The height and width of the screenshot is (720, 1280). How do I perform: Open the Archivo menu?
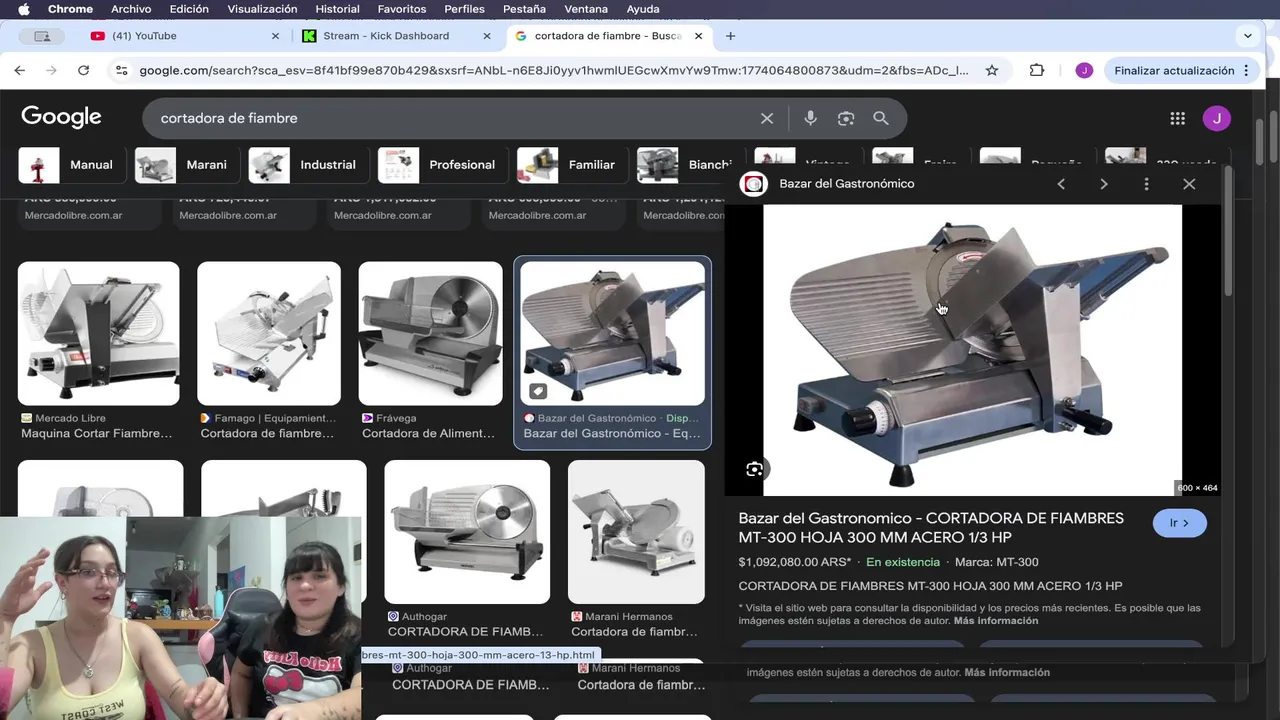click(x=131, y=9)
